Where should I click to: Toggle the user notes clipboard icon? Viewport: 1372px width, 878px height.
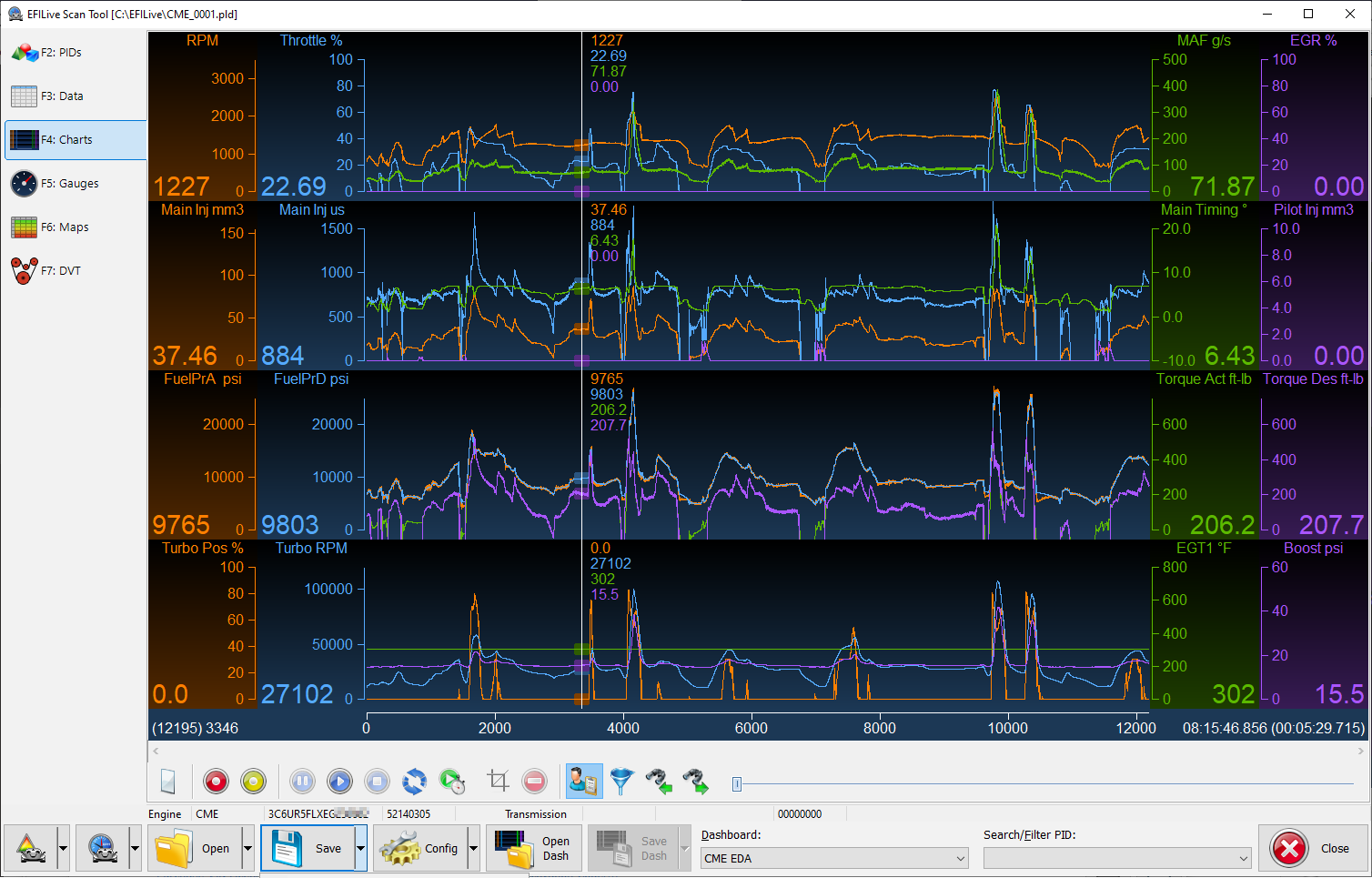coord(584,781)
